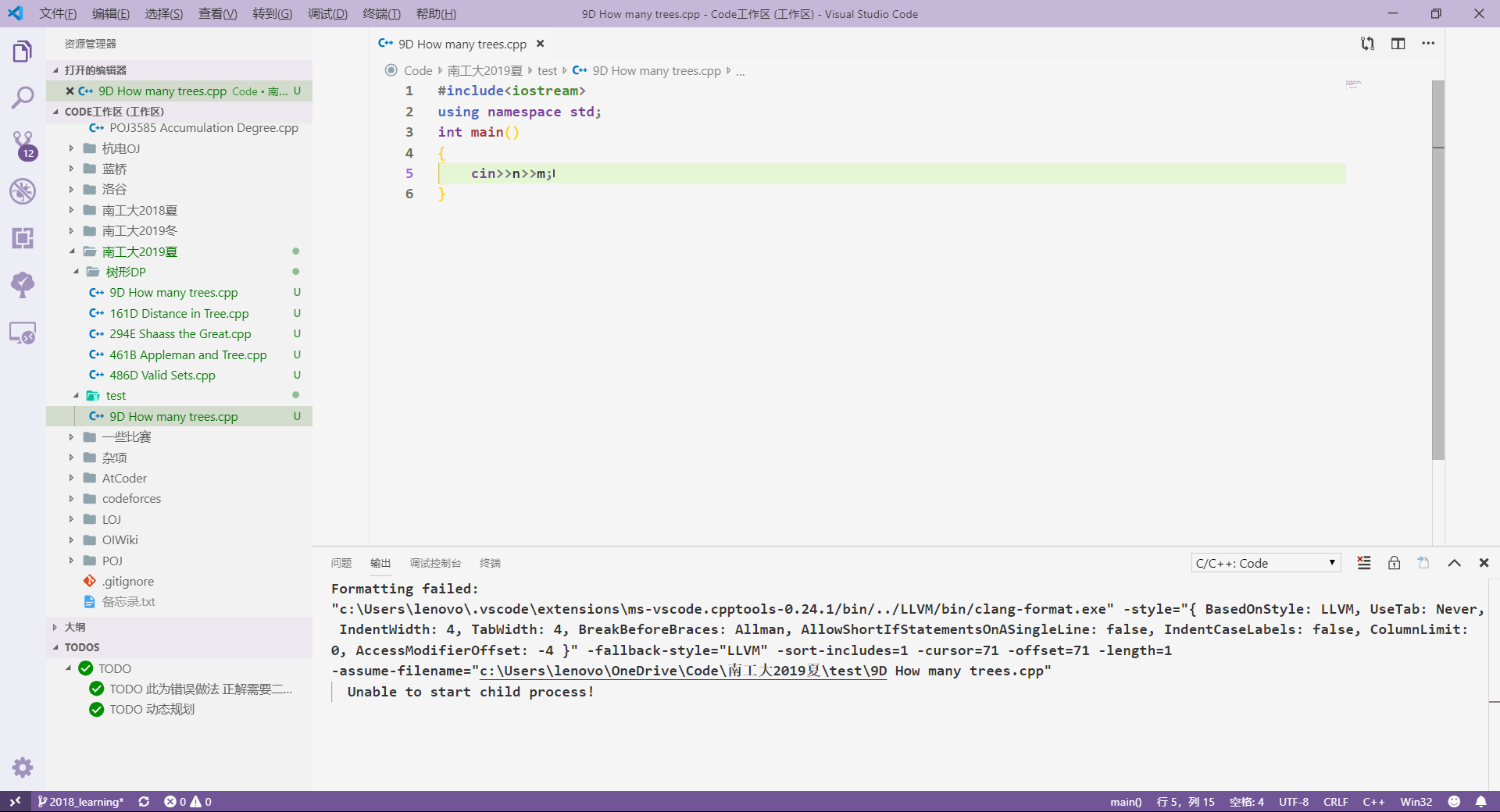1500x812 pixels.
Task: Split the editor using the split icon
Action: [1398, 44]
